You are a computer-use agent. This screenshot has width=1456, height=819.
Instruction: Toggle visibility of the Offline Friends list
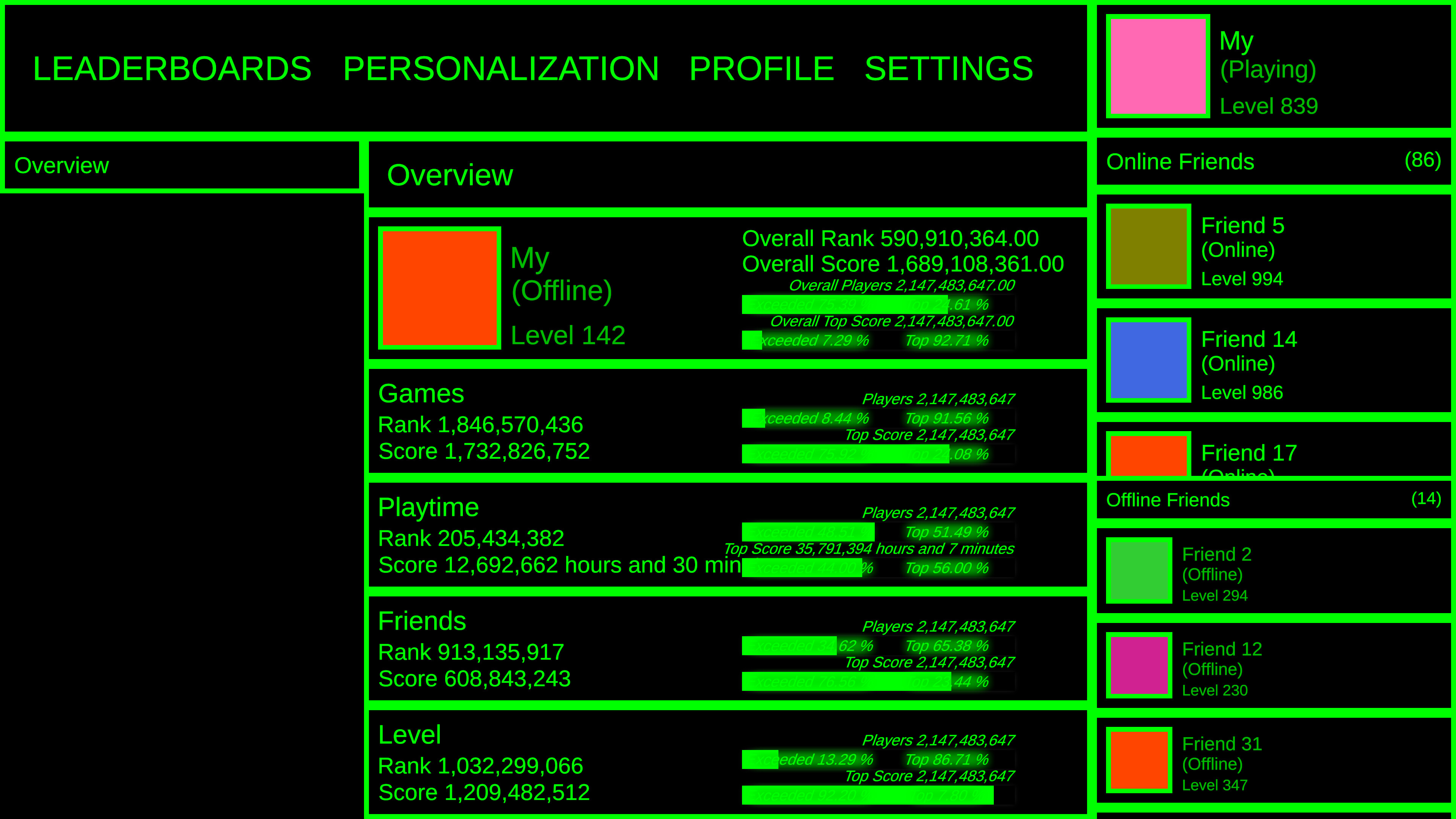point(1168,500)
